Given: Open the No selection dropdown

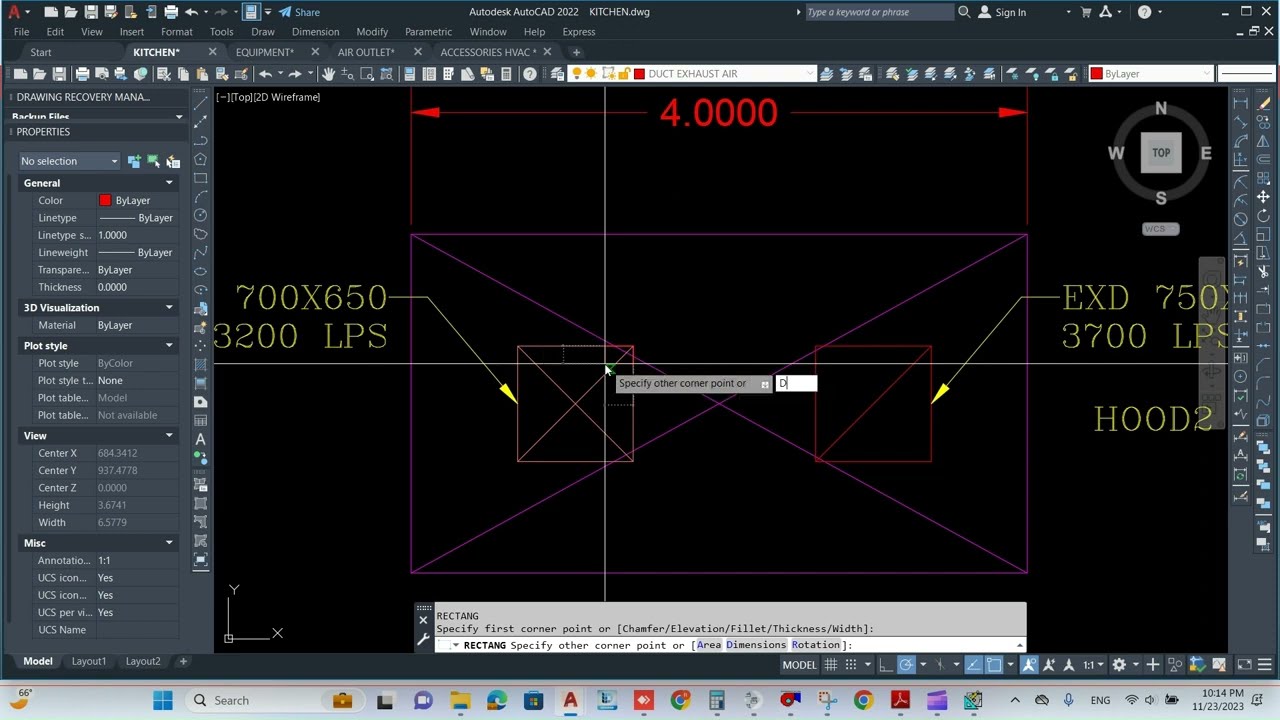Looking at the screenshot, I should point(69,161).
